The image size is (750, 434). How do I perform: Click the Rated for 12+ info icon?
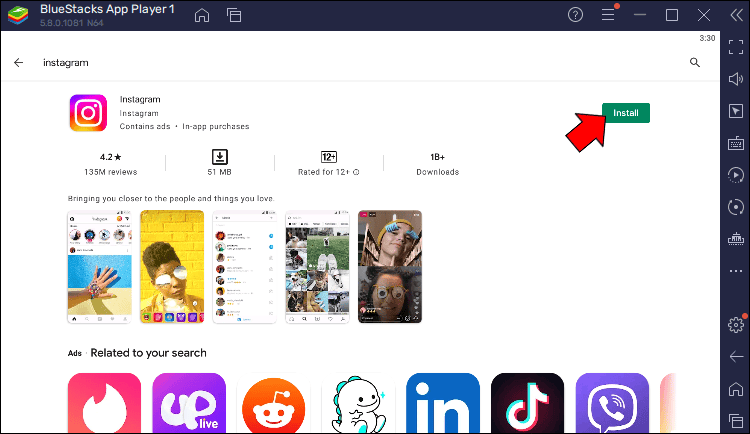click(356, 172)
